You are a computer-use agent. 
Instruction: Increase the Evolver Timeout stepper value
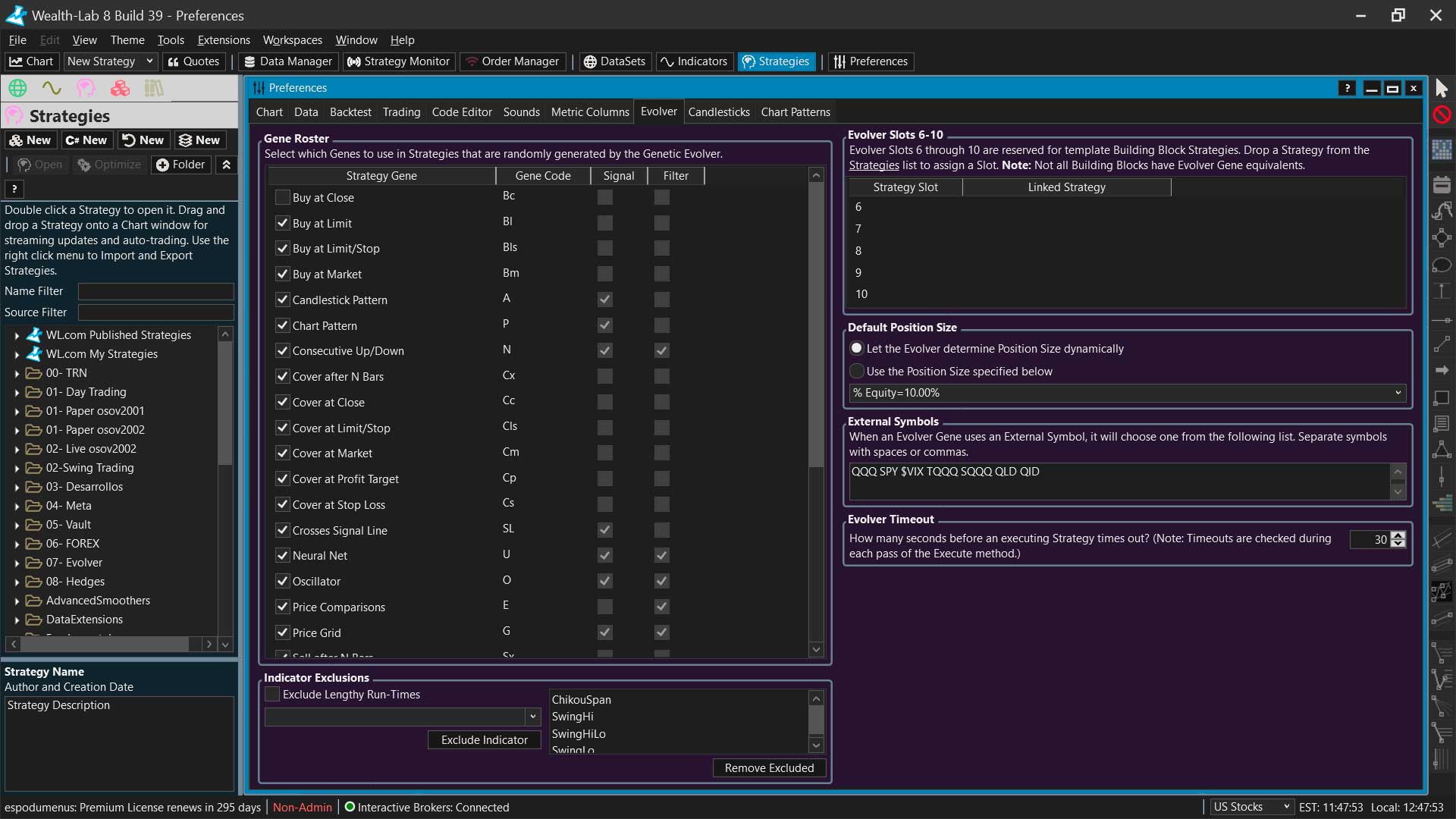pyautogui.click(x=1398, y=535)
